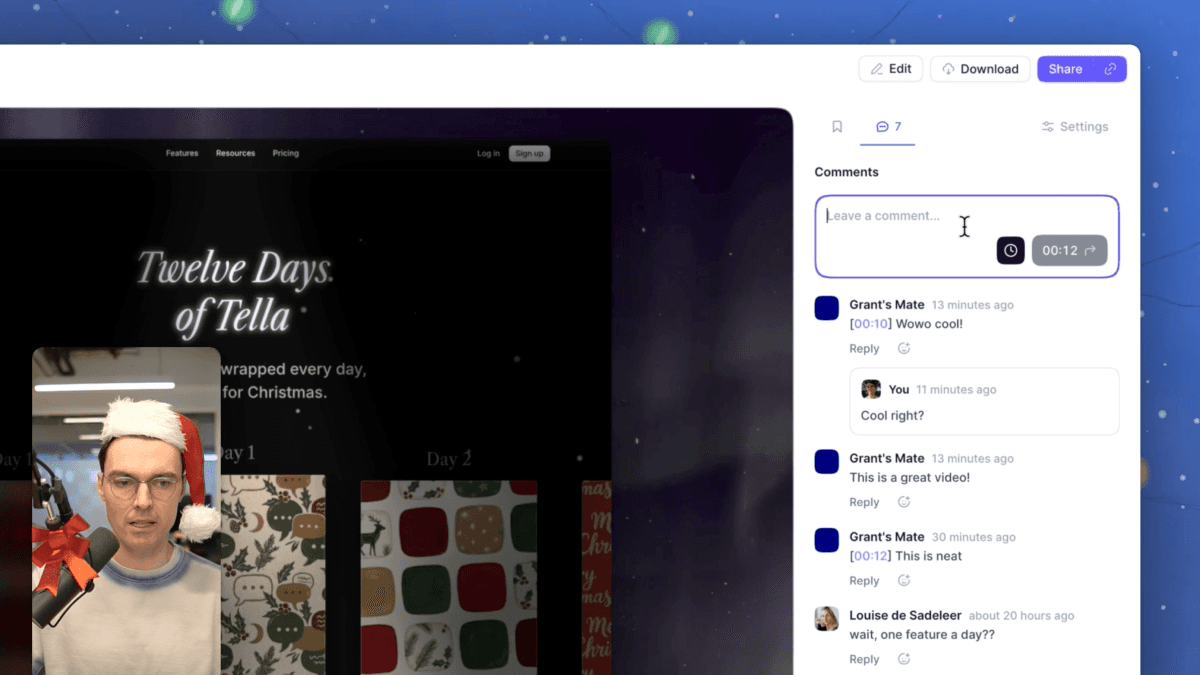1200x675 pixels.
Task: Reply to This is a great video comment
Action: pyautogui.click(x=864, y=503)
